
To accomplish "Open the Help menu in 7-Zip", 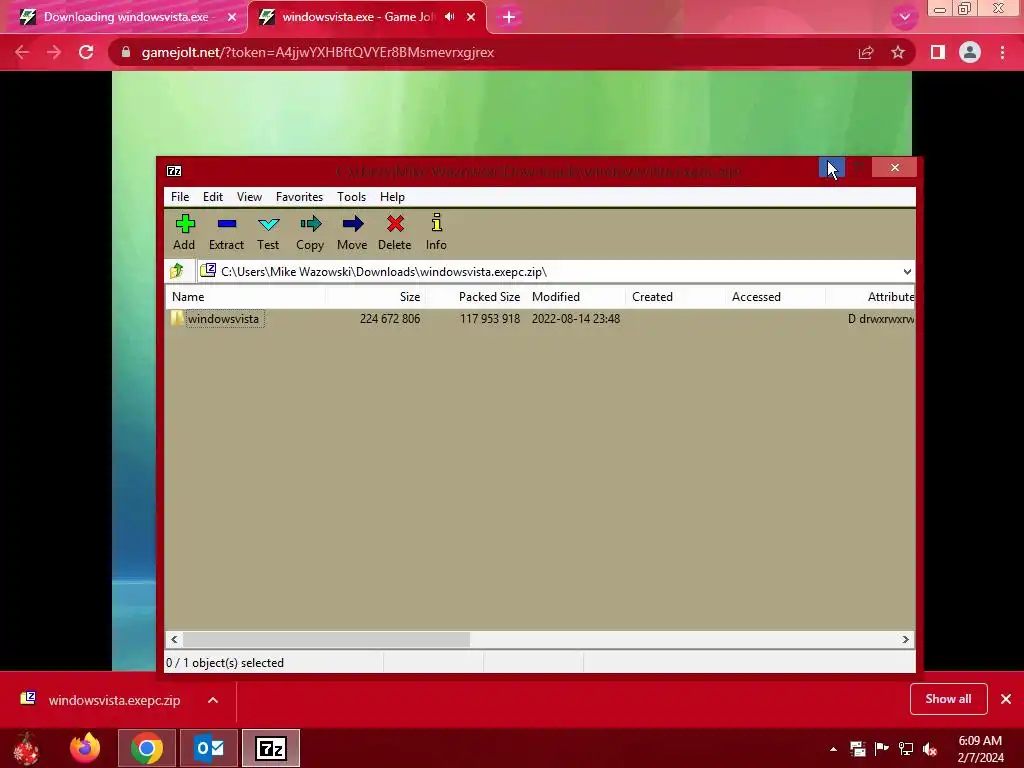I will tap(392, 197).
